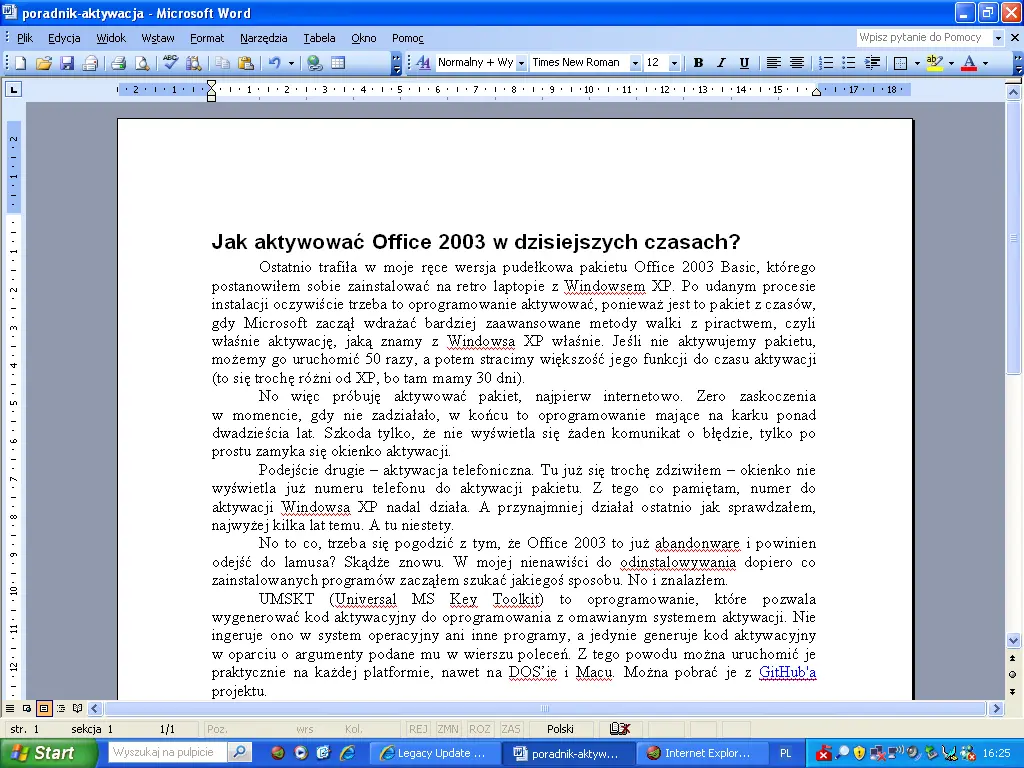Open the font size 12 dropdown
The image size is (1024, 768).
pyautogui.click(x=673, y=62)
